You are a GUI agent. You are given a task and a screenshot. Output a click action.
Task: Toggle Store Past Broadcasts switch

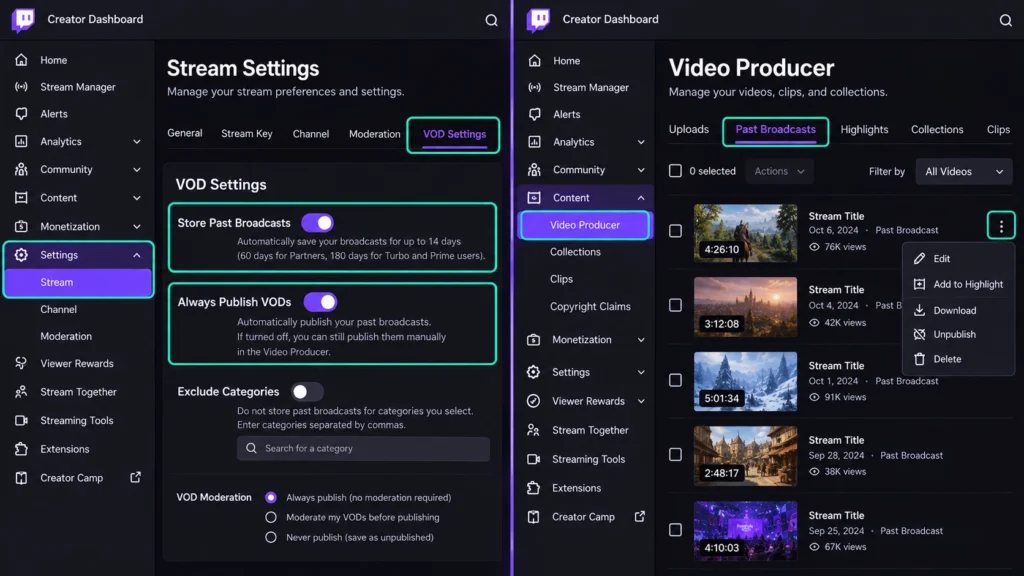coord(317,223)
